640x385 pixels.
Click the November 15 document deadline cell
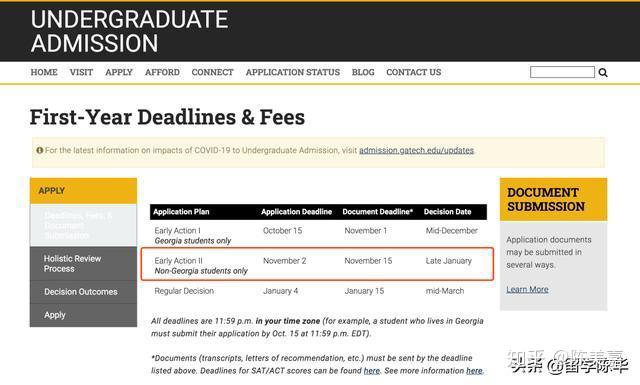click(x=368, y=261)
